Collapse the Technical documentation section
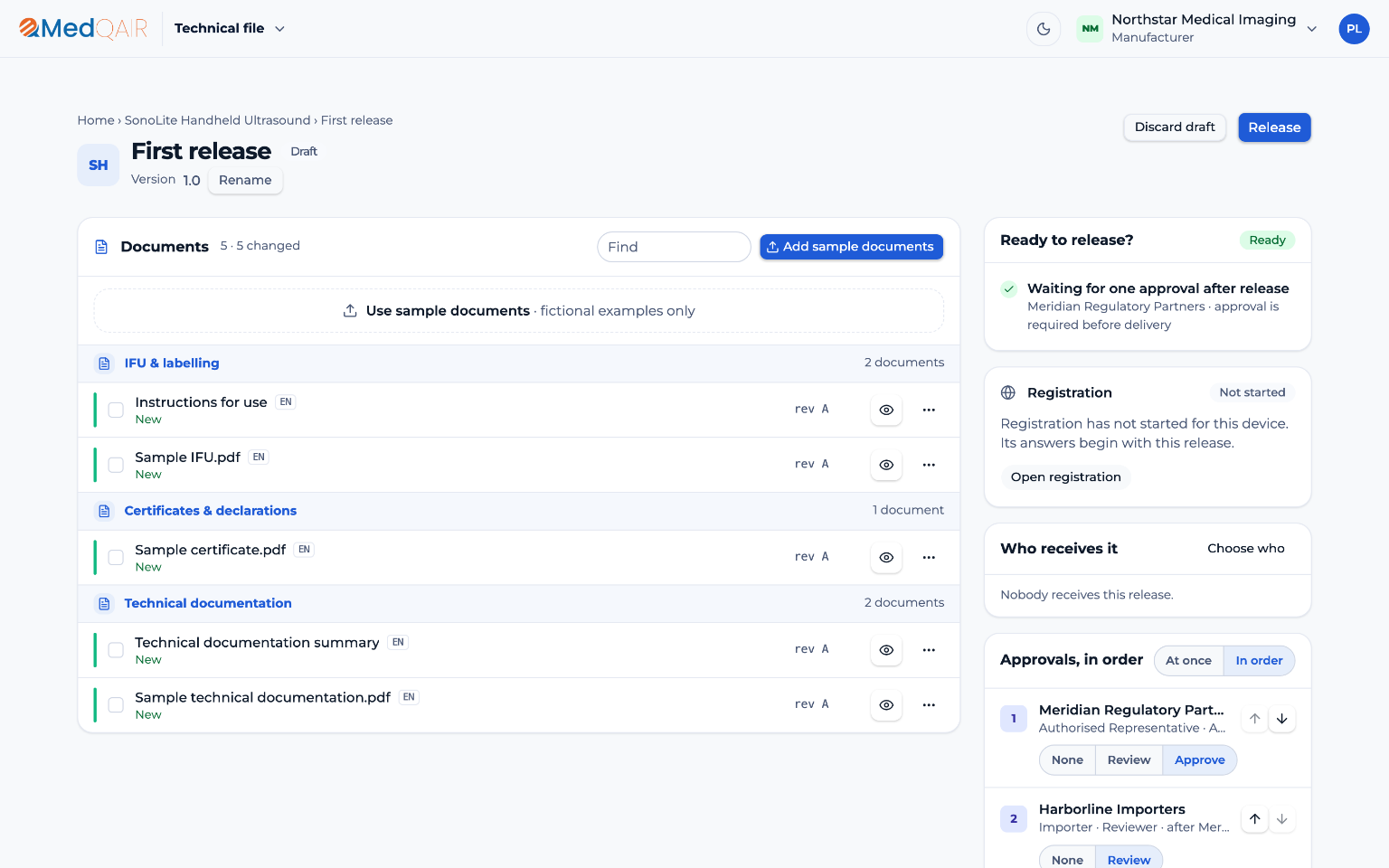 pyautogui.click(x=519, y=603)
